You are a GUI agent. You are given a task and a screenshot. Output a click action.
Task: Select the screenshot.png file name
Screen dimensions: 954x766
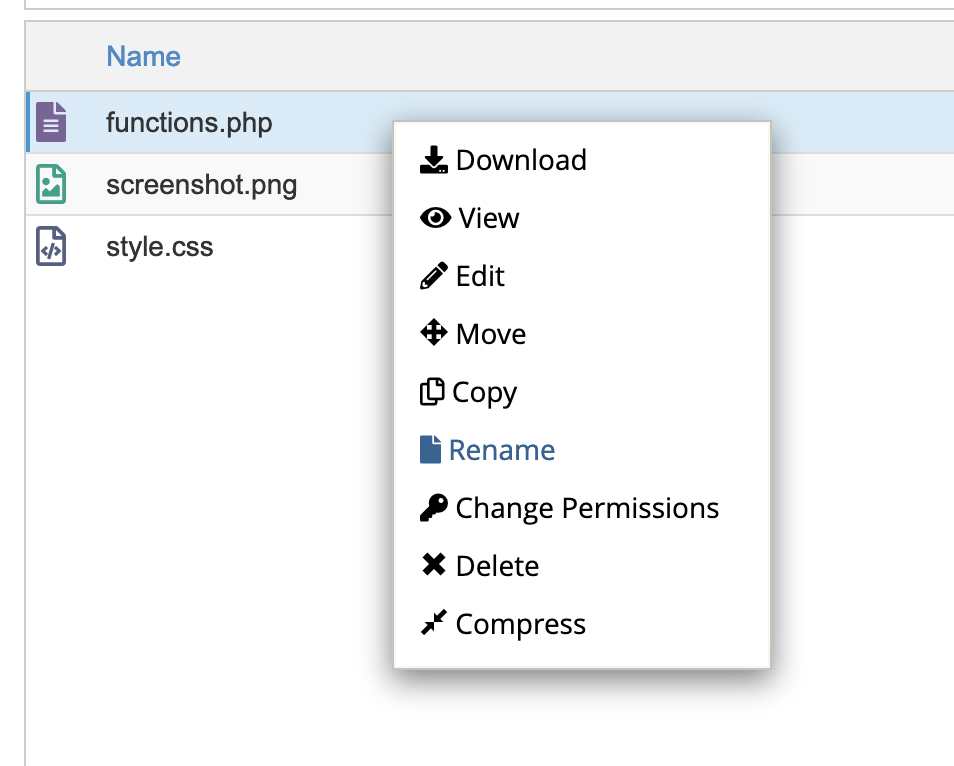pyautogui.click(x=201, y=185)
